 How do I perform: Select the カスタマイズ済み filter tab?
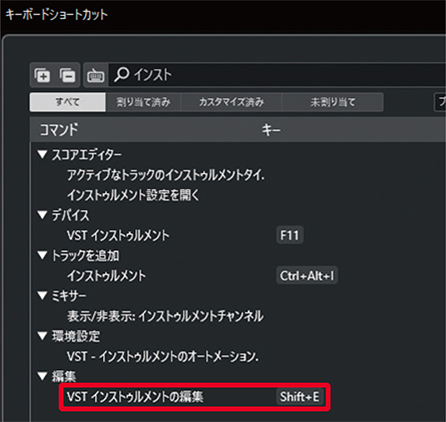[x=231, y=102]
